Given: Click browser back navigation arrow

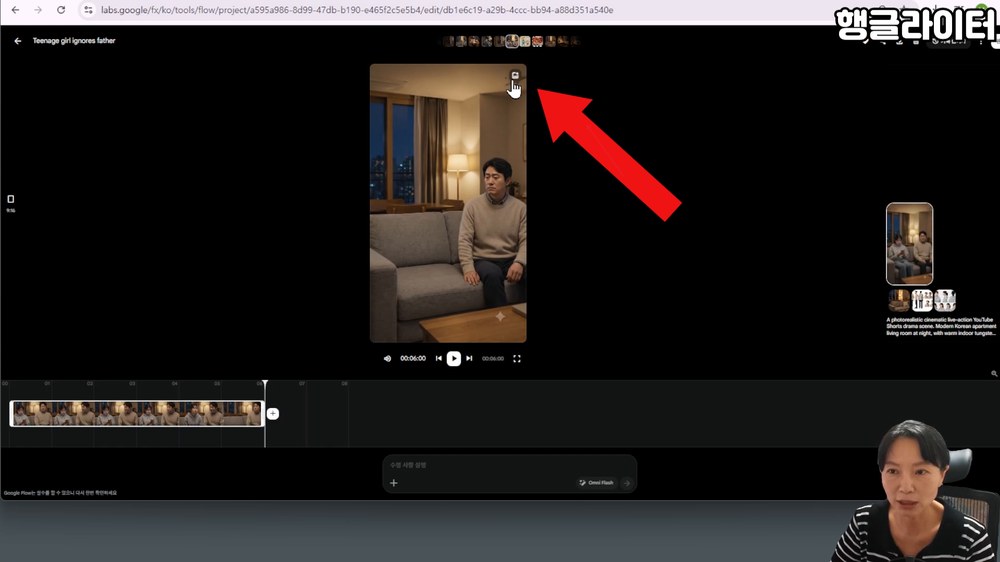Looking at the screenshot, I should pyautogui.click(x=15, y=10).
